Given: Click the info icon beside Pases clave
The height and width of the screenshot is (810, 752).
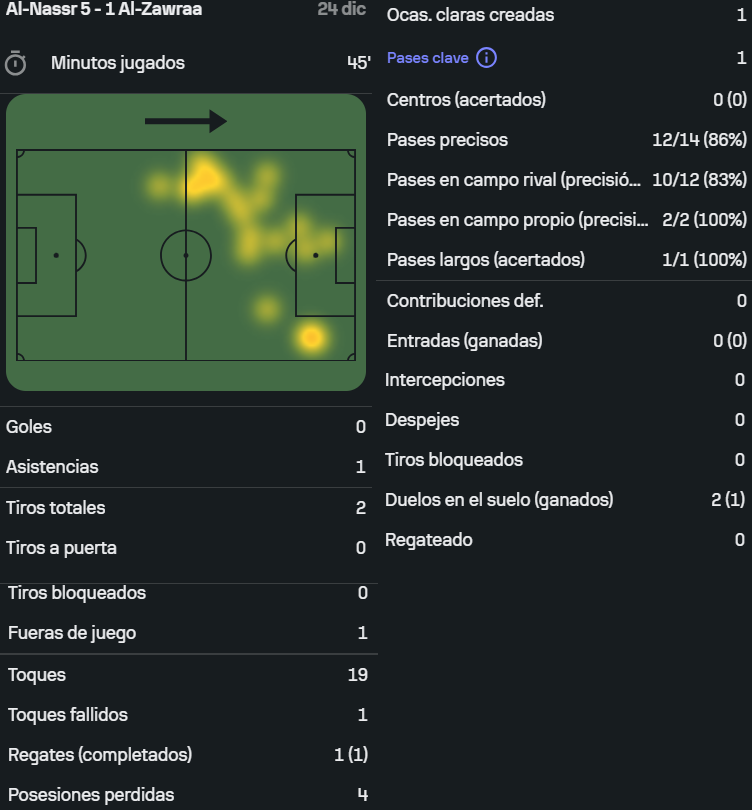Looking at the screenshot, I should click(486, 58).
